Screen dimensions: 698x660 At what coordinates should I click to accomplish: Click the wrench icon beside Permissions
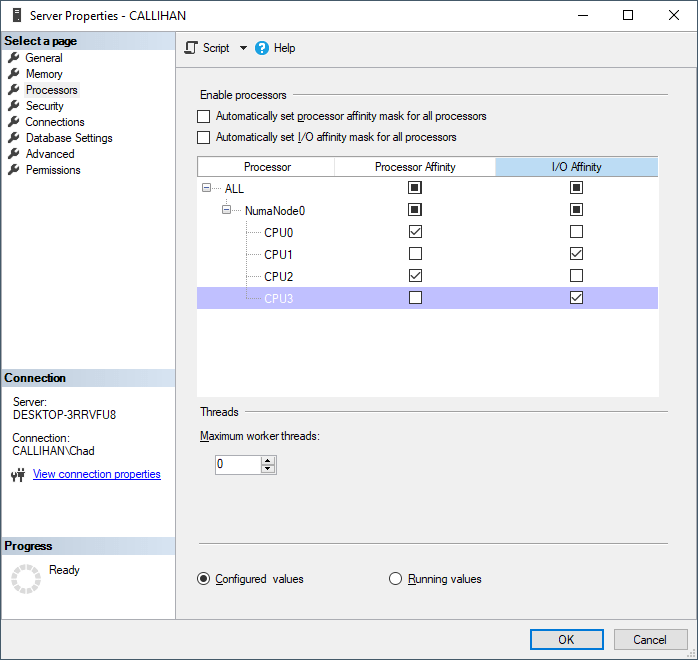pyautogui.click(x=14, y=170)
